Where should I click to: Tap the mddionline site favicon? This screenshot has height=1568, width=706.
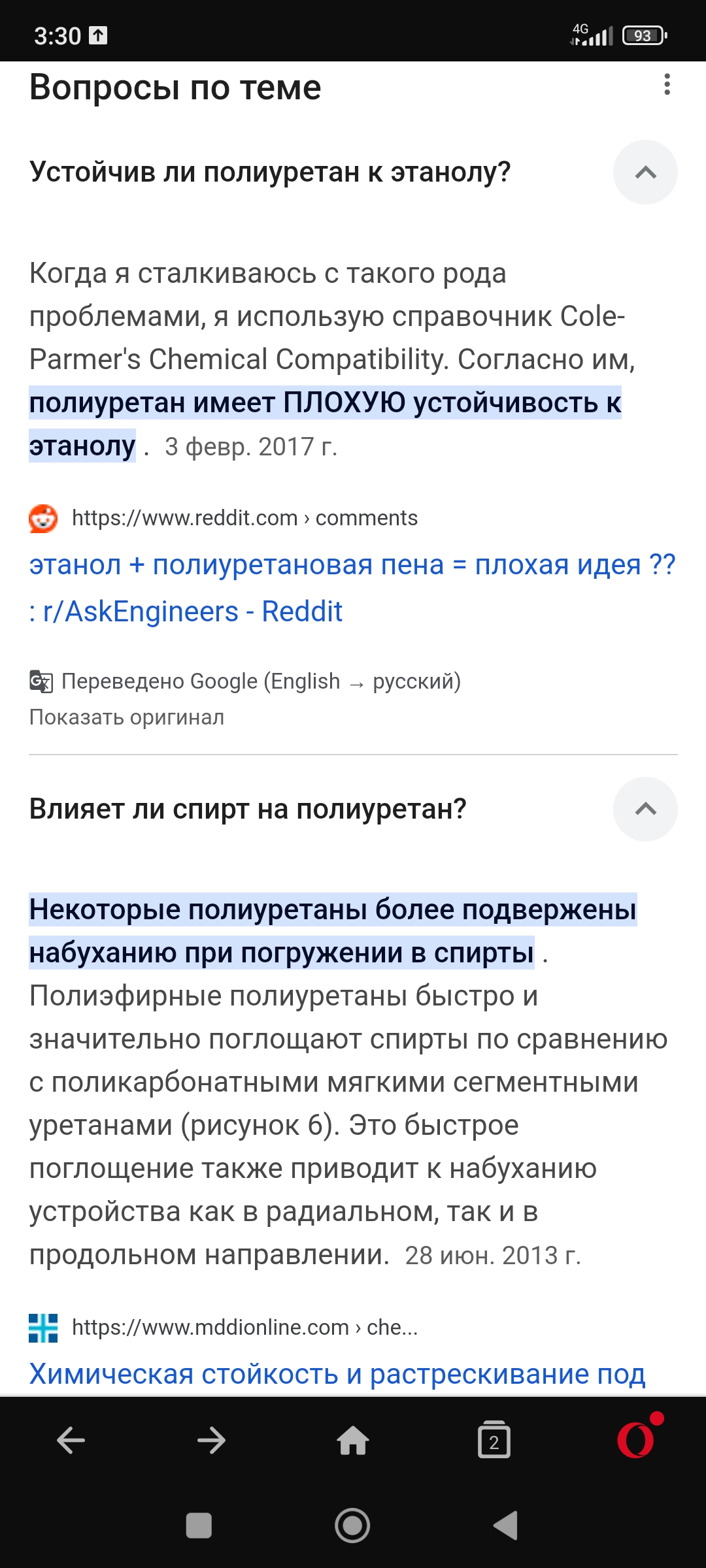pyautogui.click(x=43, y=1328)
